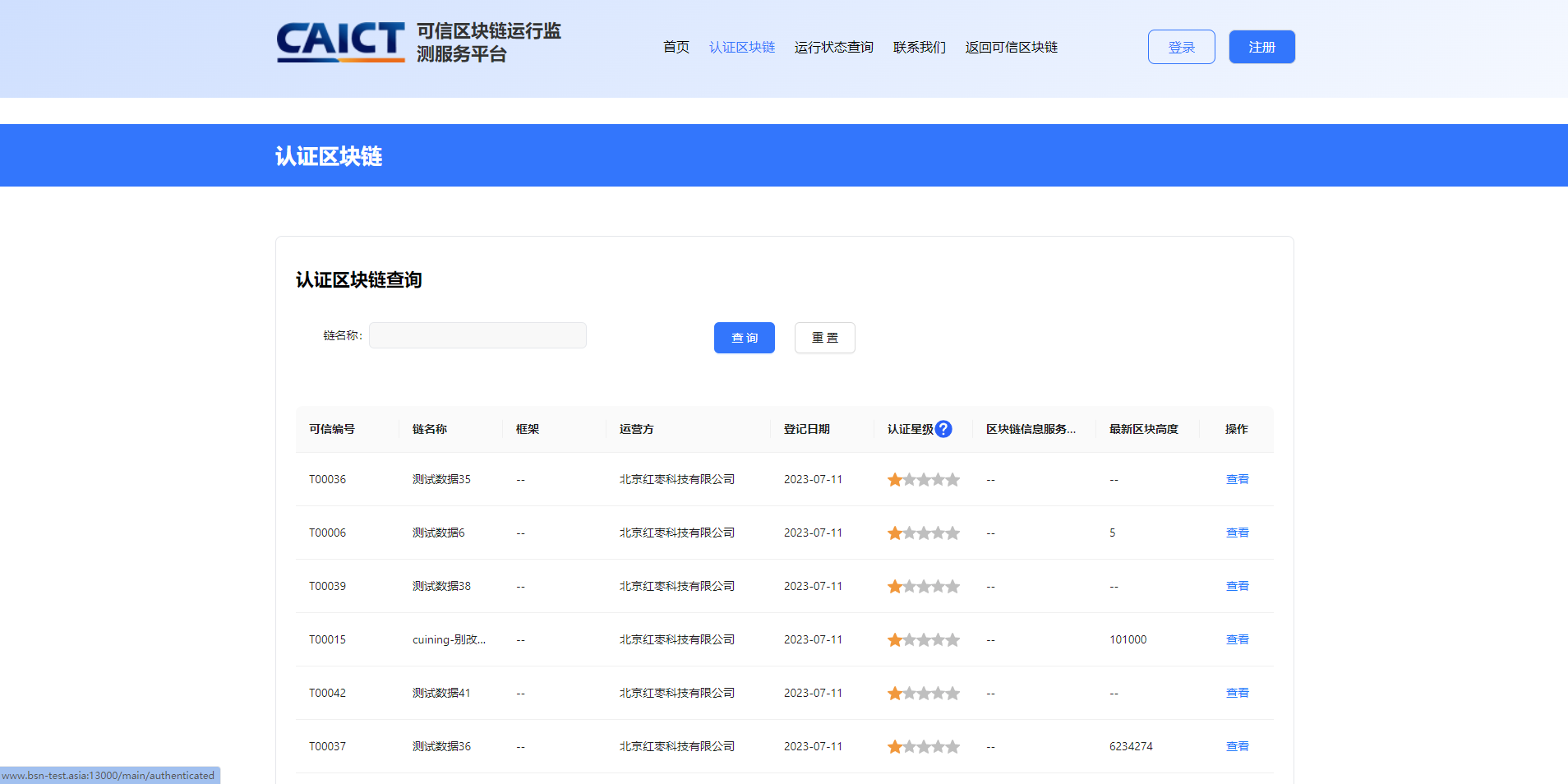1568x784 pixels.
Task: Click block height value 101000
Action: coord(1128,639)
